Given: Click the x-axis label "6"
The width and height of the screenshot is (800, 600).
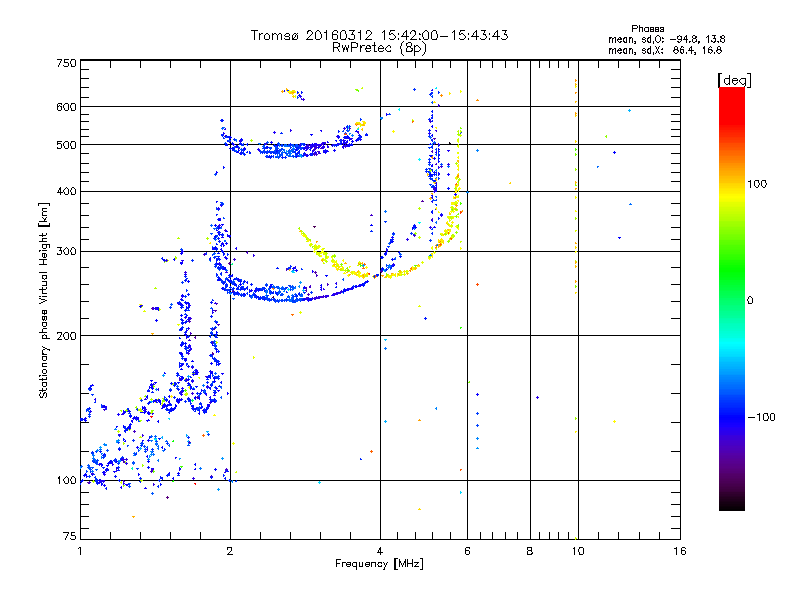Looking at the screenshot, I should [467, 551].
